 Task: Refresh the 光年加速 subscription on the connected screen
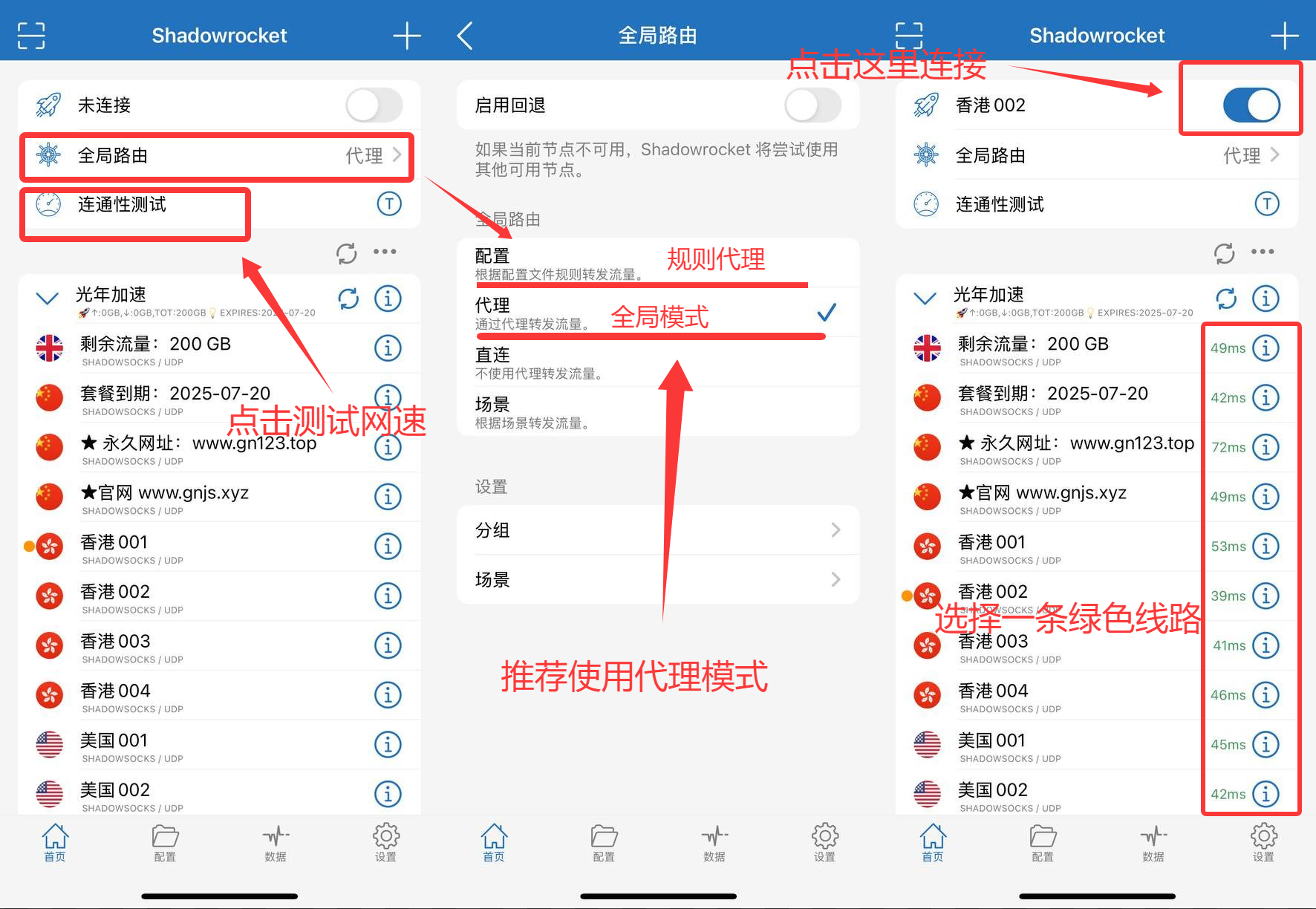[x=1226, y=299]
